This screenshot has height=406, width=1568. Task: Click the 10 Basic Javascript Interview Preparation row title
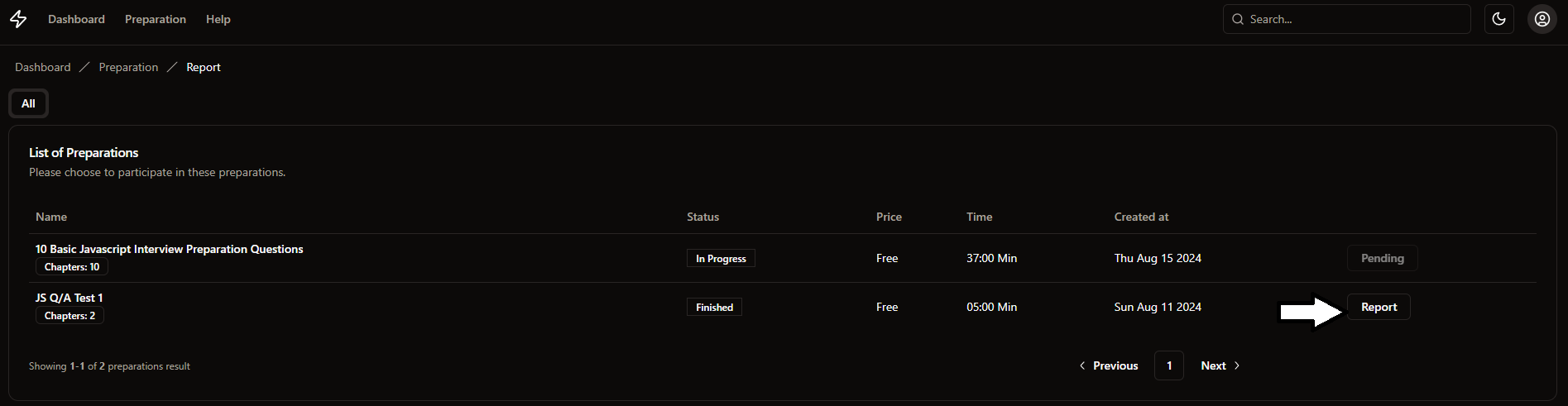[x=169, y=249]
